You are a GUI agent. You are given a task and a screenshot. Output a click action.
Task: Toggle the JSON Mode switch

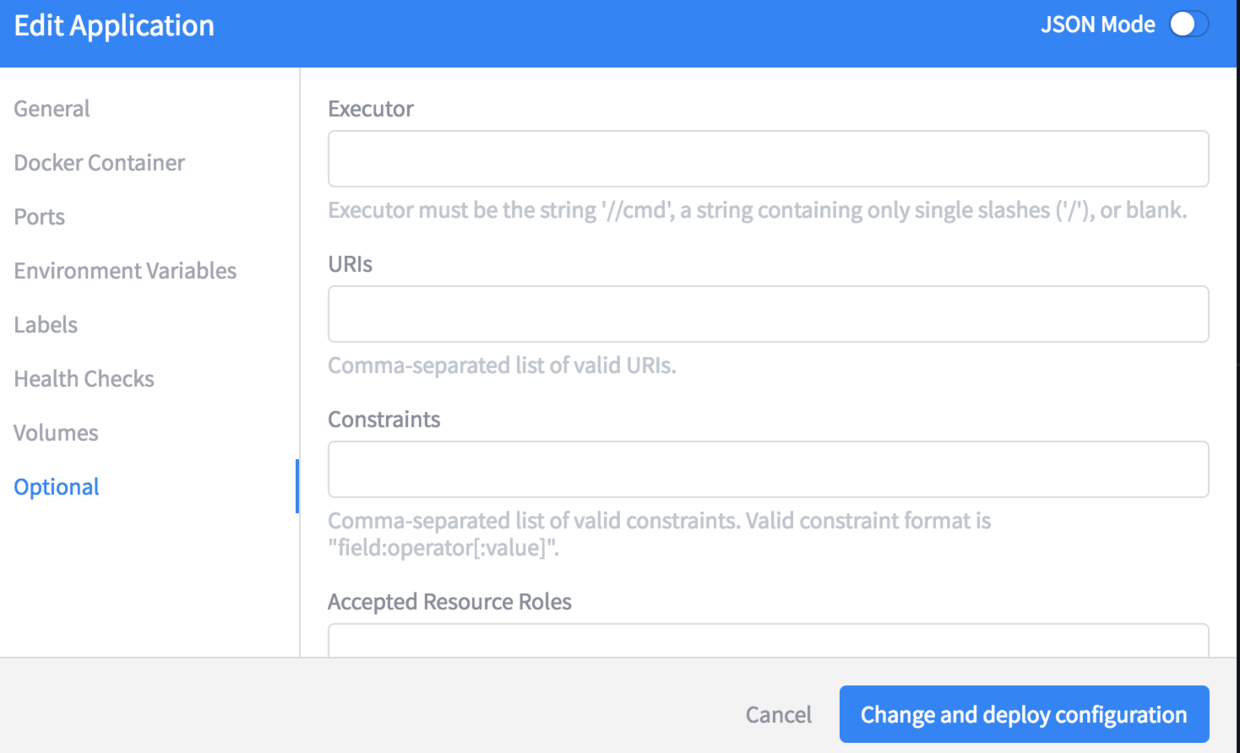point(1188,25)
